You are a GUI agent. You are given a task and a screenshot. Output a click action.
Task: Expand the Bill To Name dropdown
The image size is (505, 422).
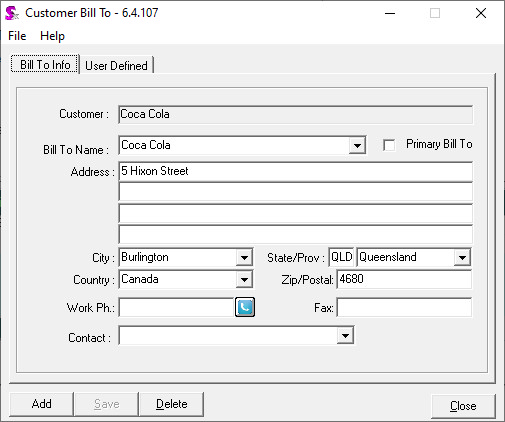click(357, 145)
